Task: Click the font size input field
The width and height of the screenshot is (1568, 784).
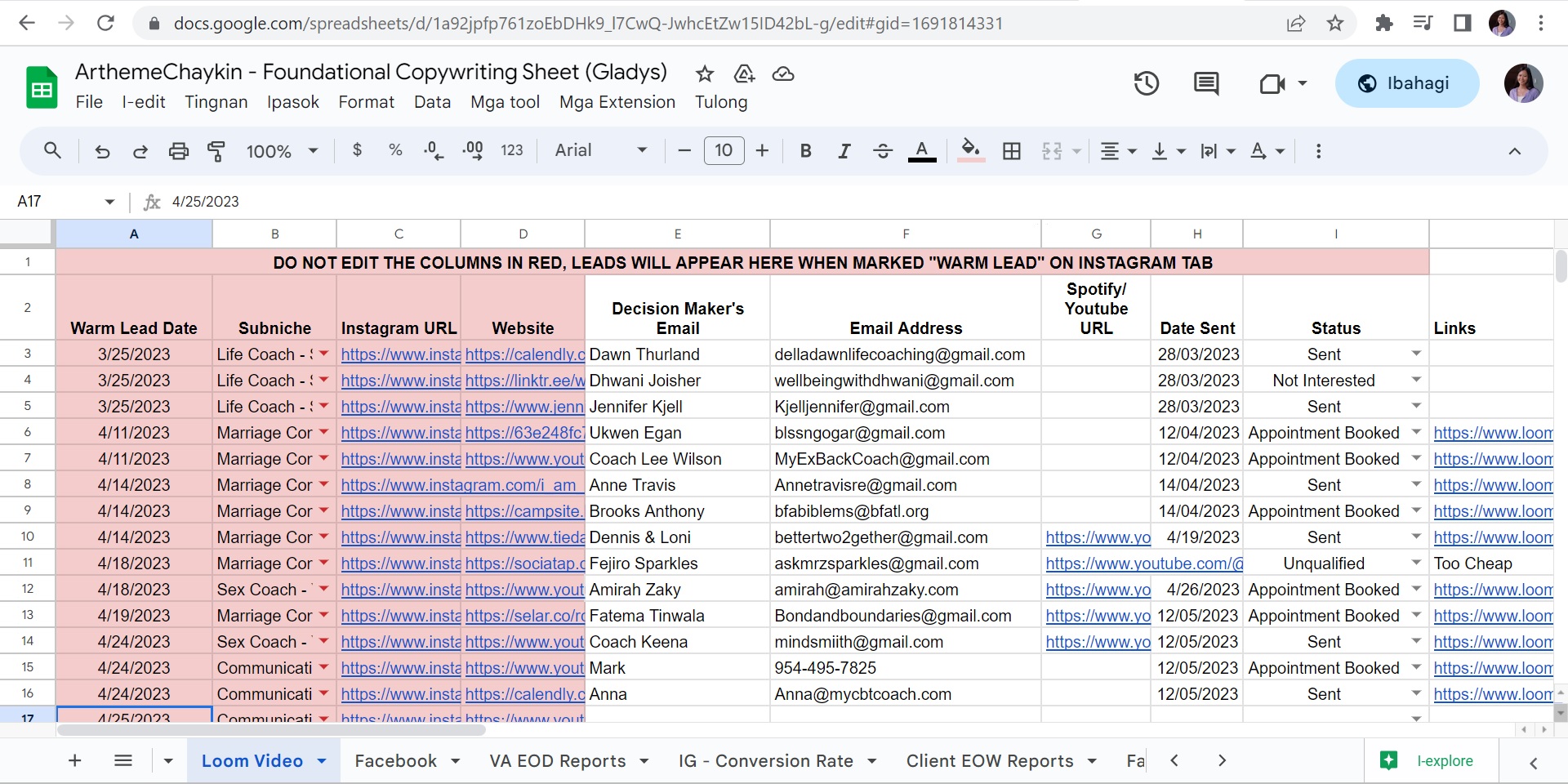Action: 724,151
